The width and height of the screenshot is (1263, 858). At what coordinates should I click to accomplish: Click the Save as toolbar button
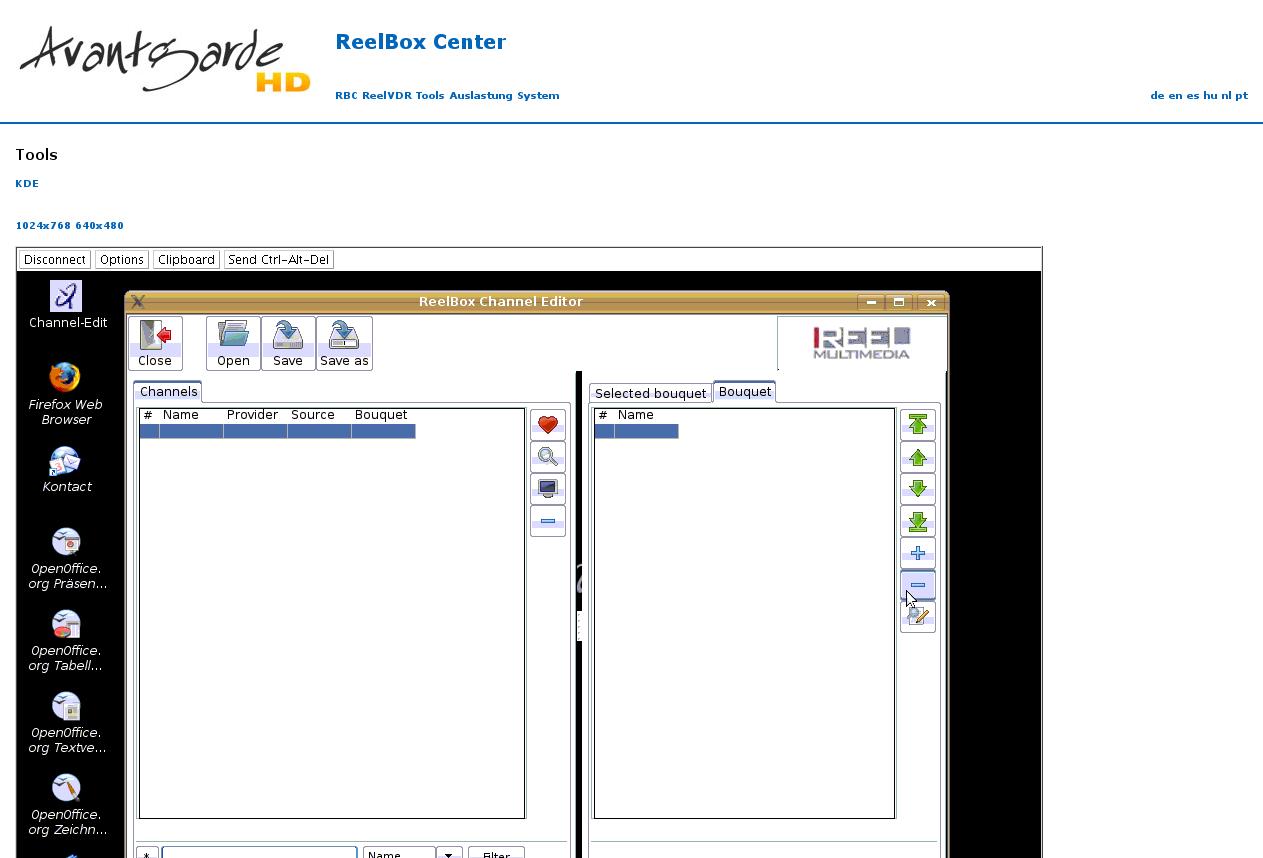tap(344, 343)
